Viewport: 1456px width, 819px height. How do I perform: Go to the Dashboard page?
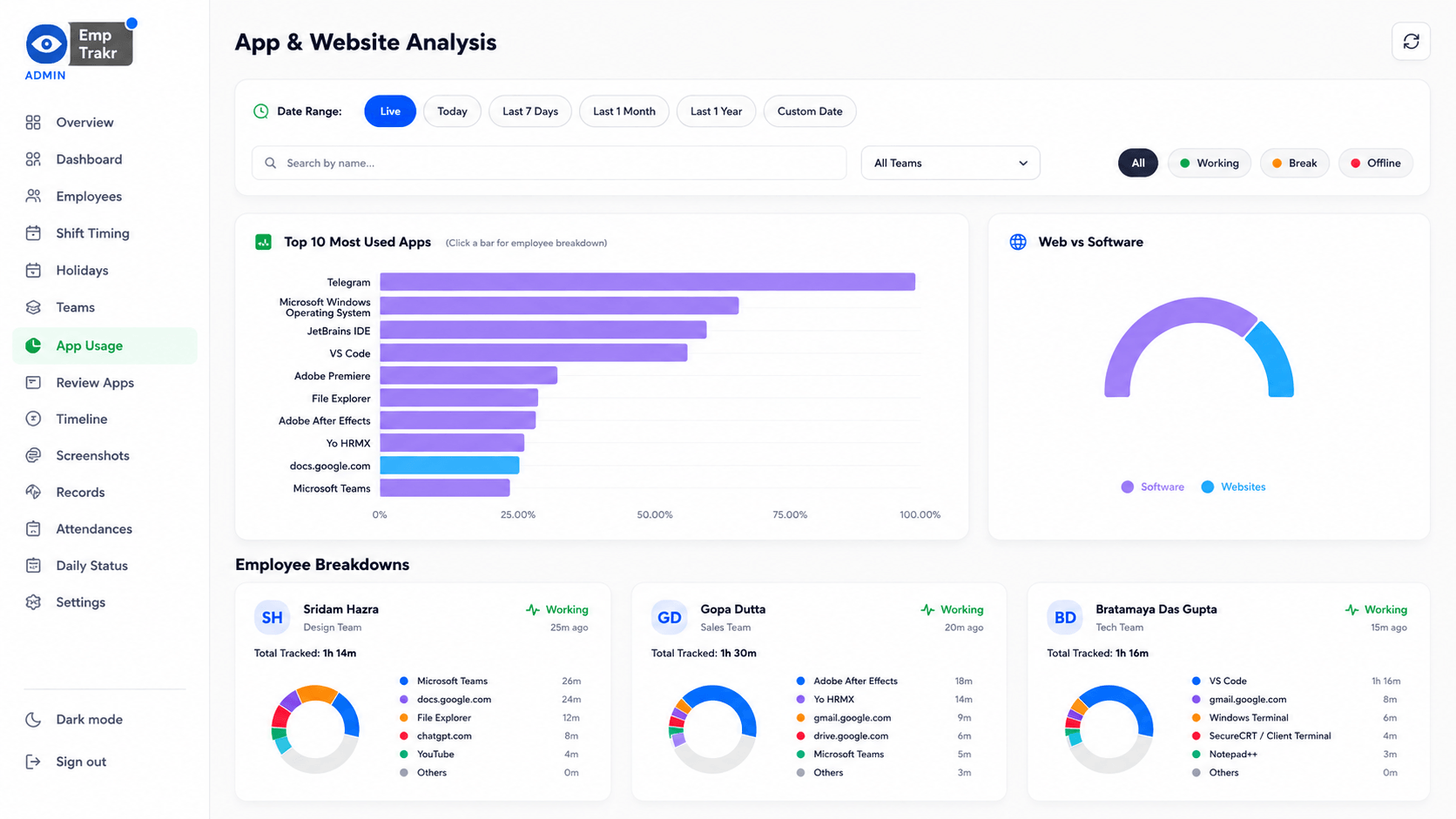(x=104, y=159)
